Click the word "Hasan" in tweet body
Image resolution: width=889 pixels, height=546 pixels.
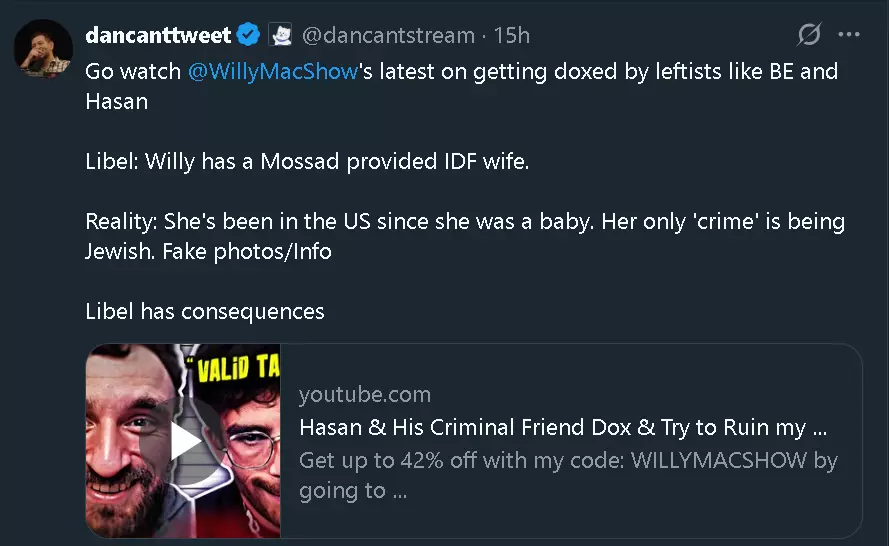click(x=116, y=101)
